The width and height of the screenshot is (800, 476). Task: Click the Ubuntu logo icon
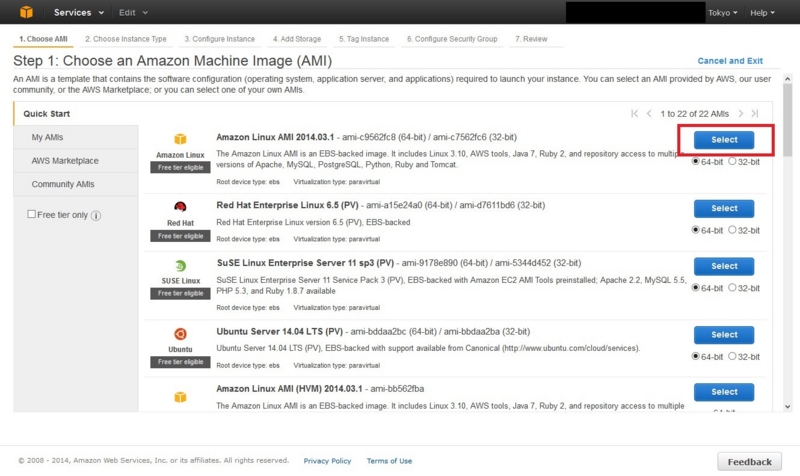(180, 334)
